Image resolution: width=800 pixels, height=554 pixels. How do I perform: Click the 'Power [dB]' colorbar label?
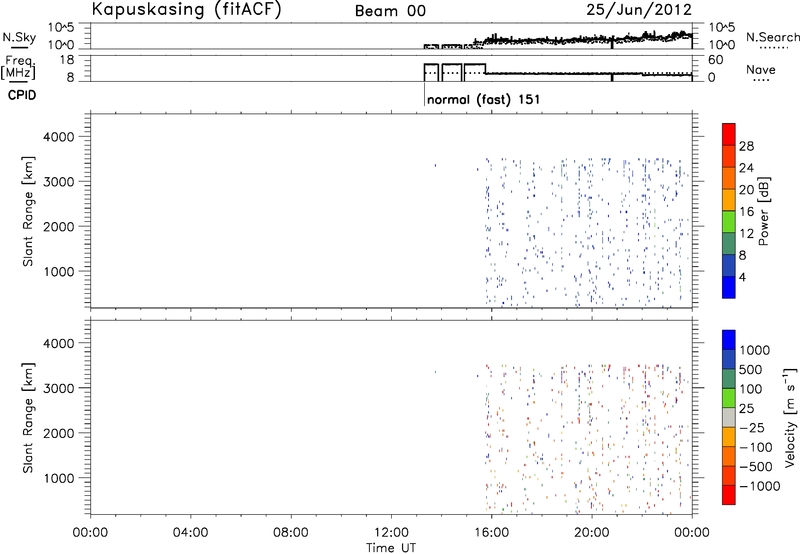[763, 211]
